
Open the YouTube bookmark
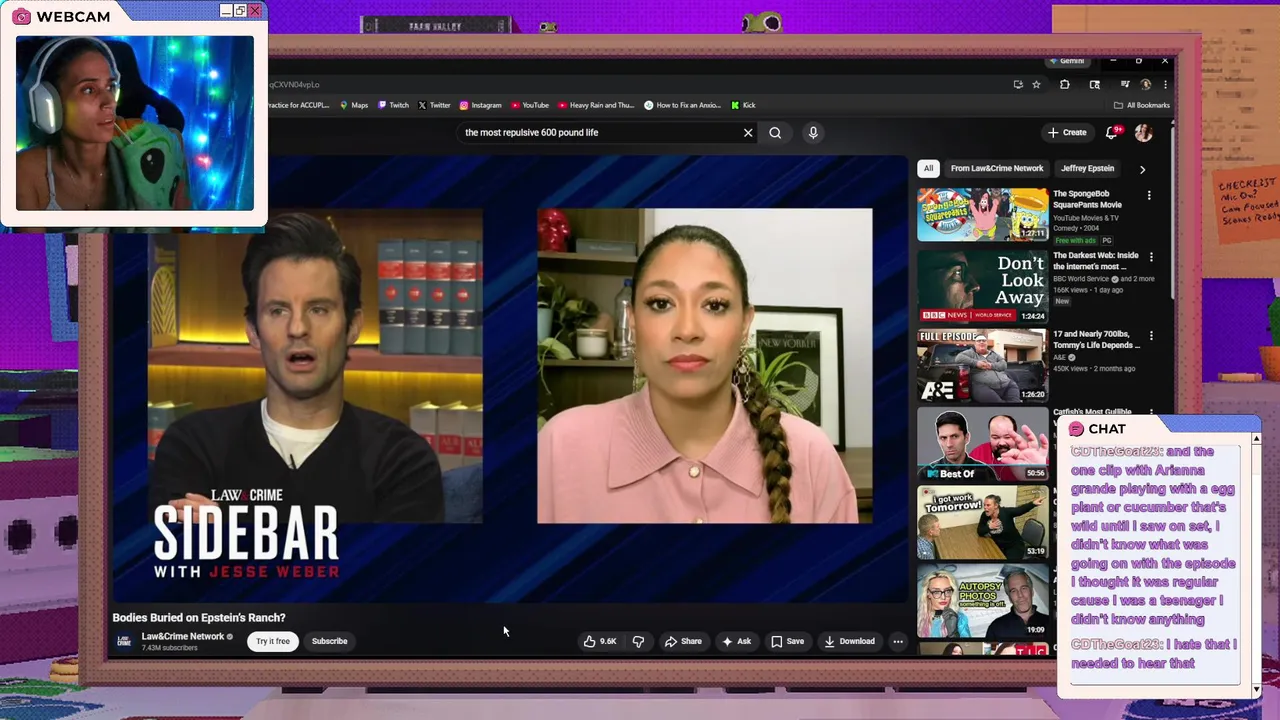coord(530,105)
